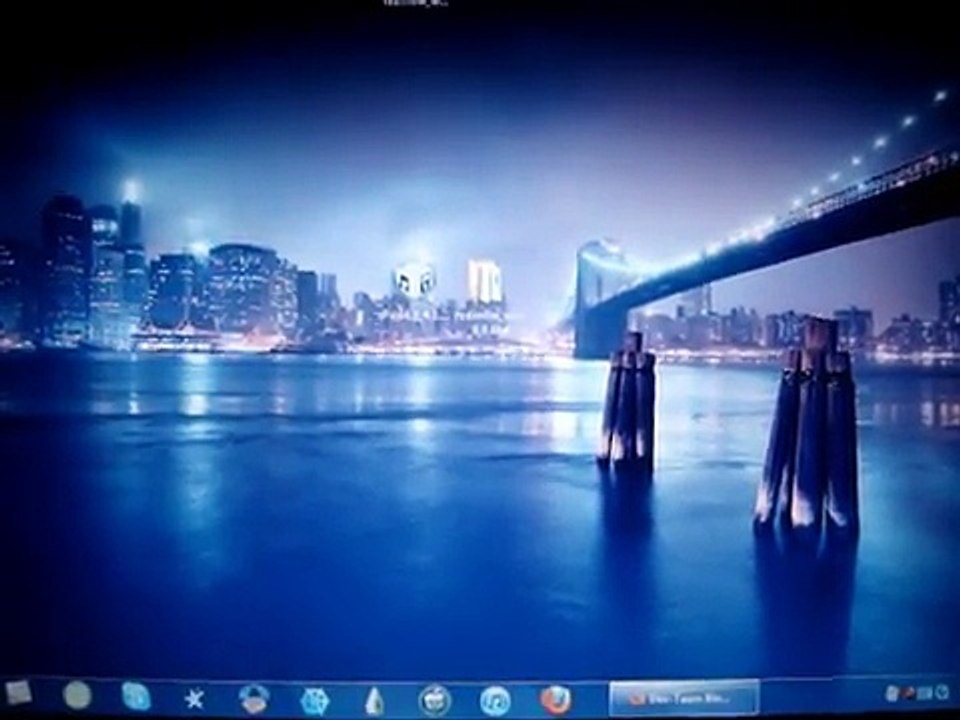The height and width of the screenshot is (720, 960).
Task: Select the music-note cube desktop icon
Action: (414, 279)
